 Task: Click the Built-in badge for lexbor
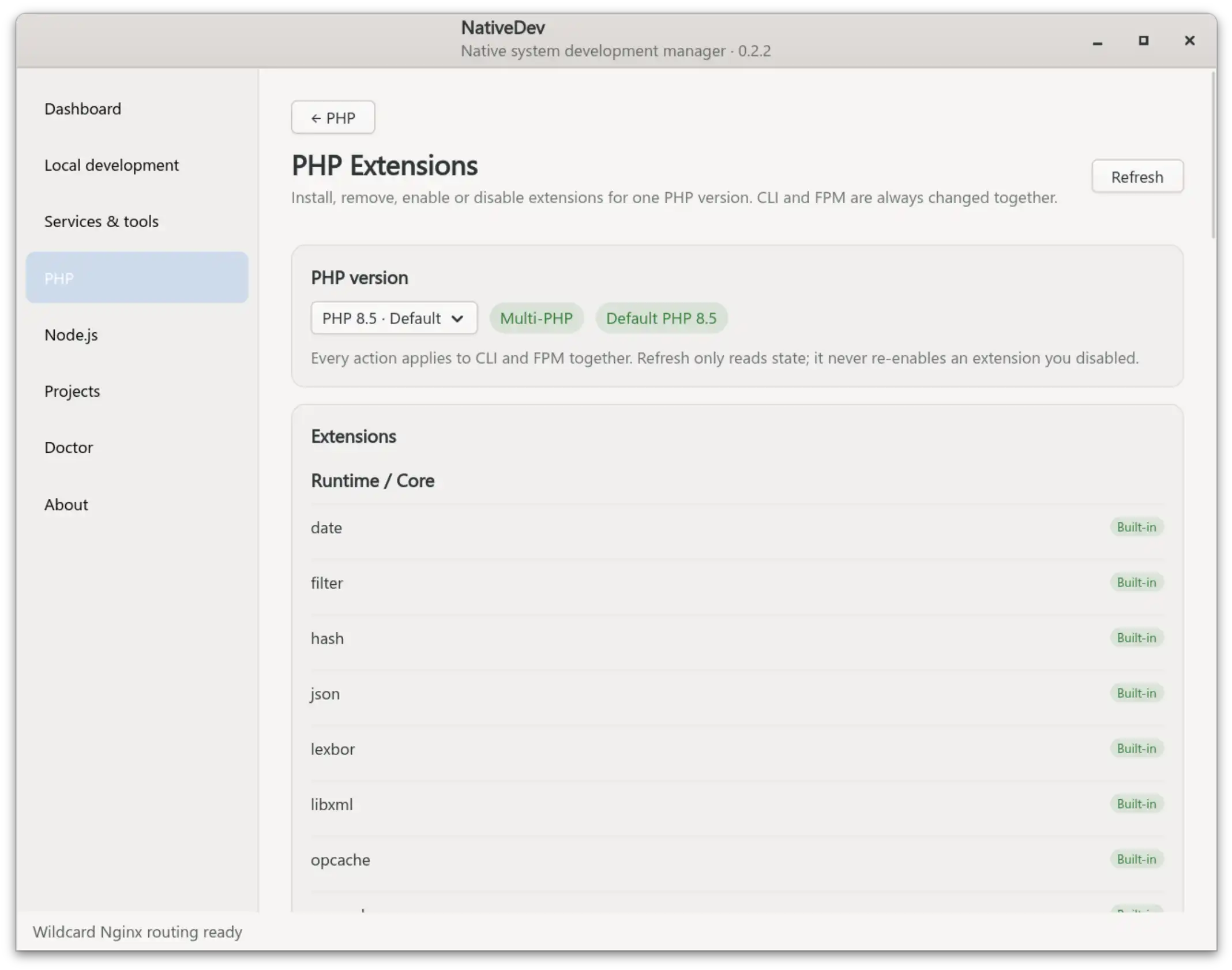1136,749
